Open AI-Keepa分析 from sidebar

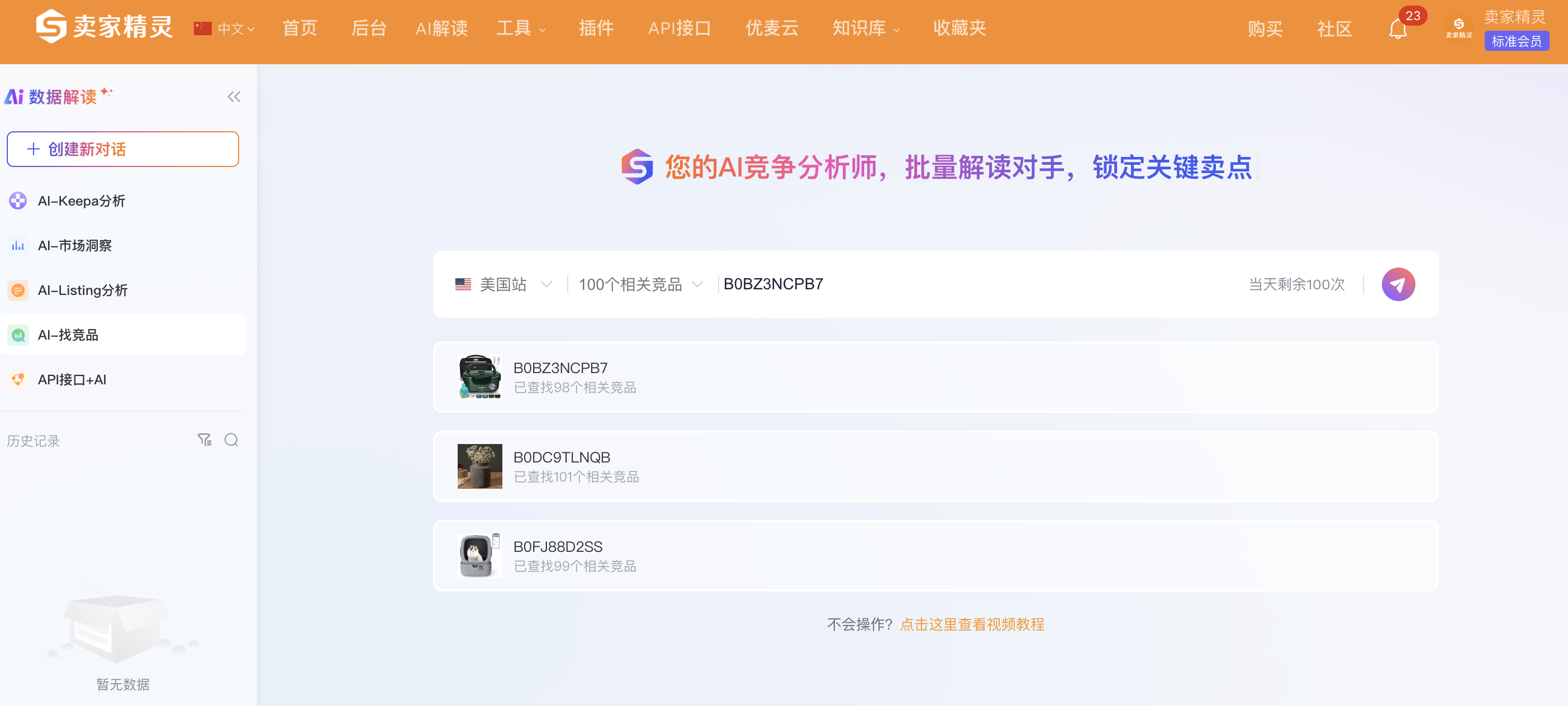[x=81, y=201]
